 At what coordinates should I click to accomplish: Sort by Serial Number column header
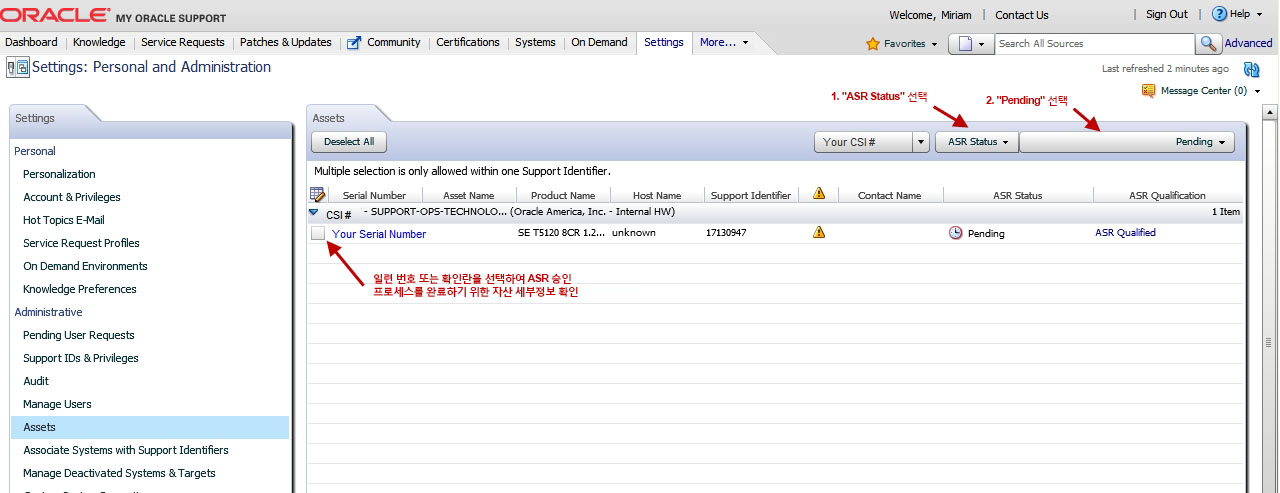374,195
